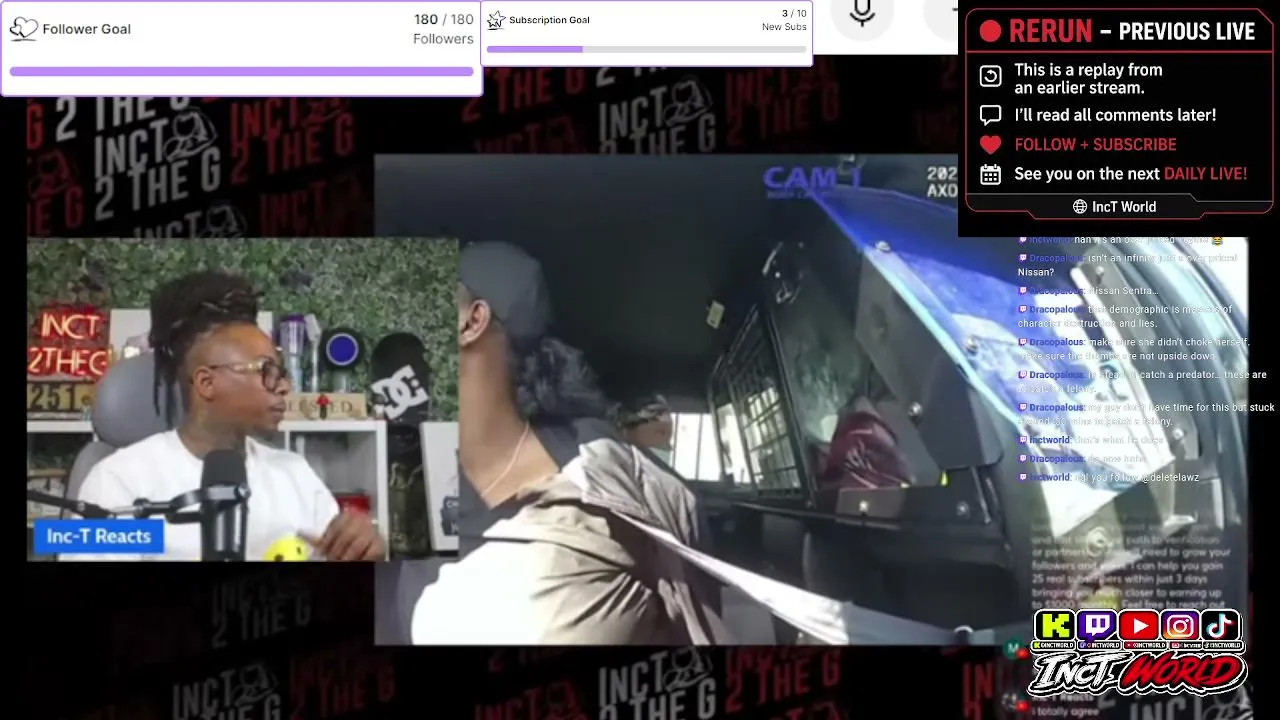The height and width of the screenshot is (720, 1280).
Task: Click the Follower Goal logo icon
Action: 23,29
